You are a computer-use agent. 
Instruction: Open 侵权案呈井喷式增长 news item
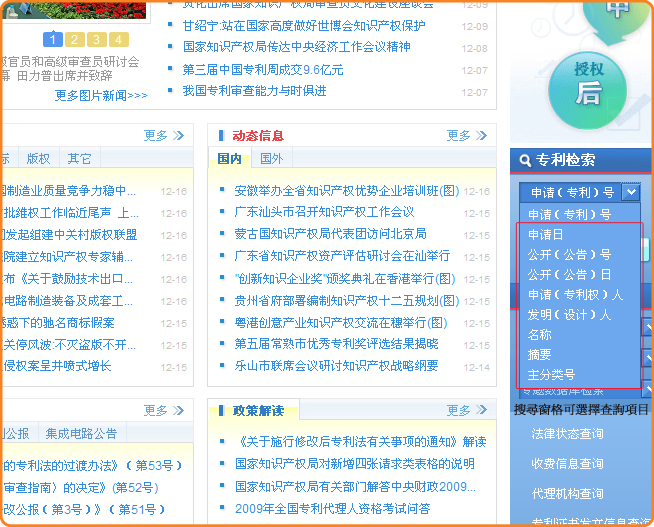click(57, 366)
